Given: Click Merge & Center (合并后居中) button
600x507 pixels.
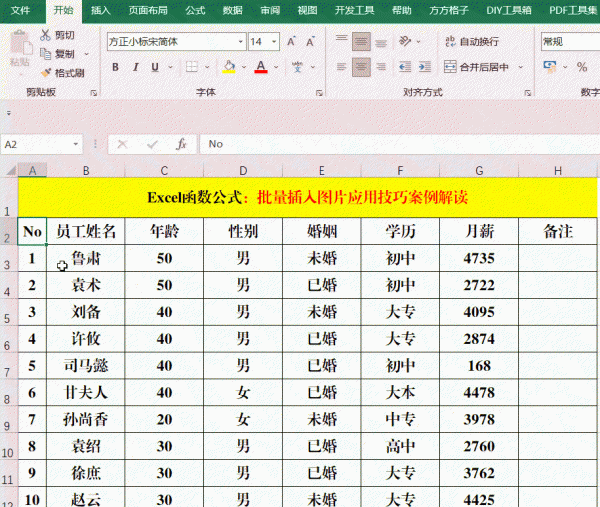Looking at the screenshot, I should 476,67.
